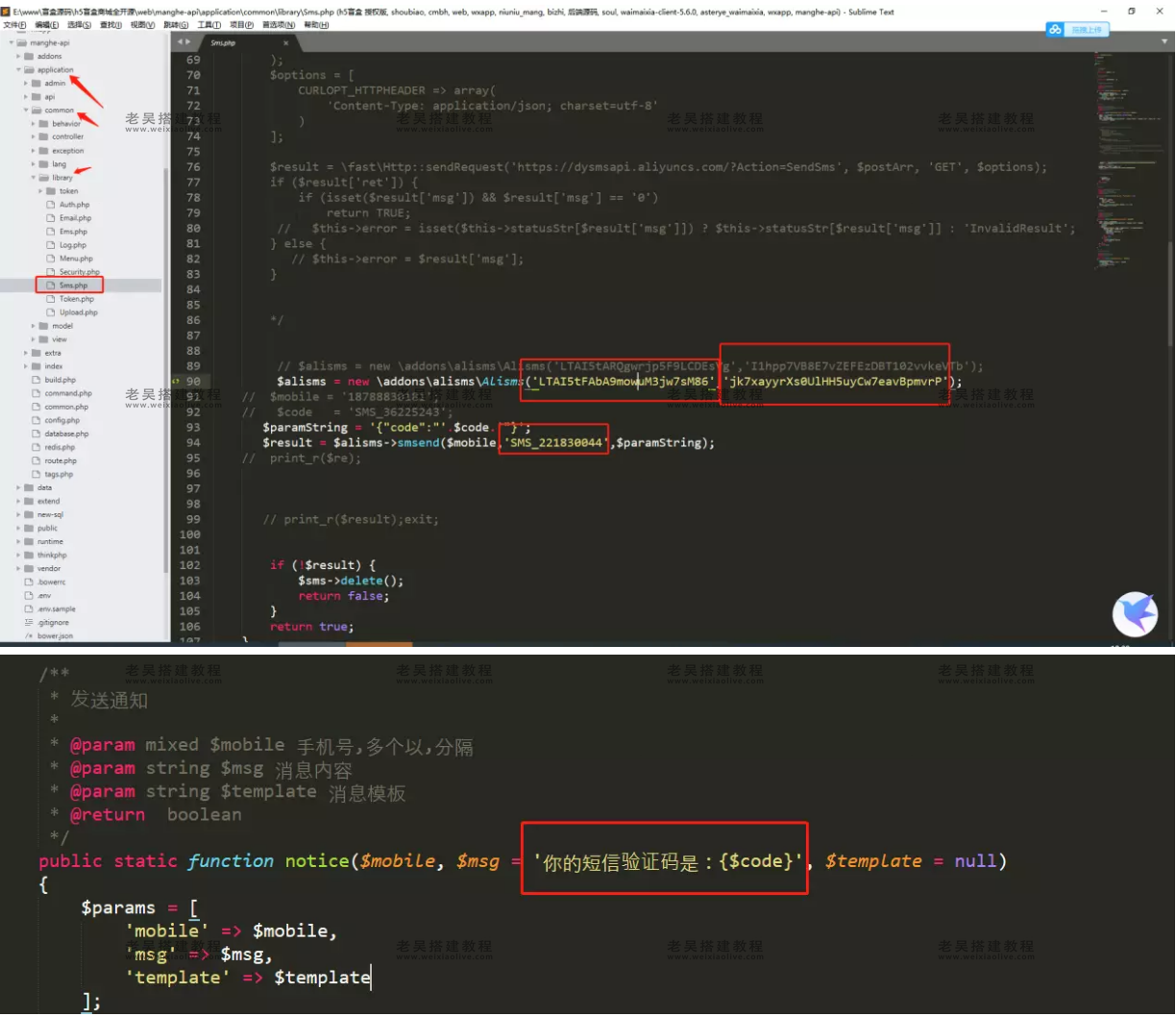Open database.php from the file tree
The height and width of the screenshot is (1017, 1176).
coord(66,434)
